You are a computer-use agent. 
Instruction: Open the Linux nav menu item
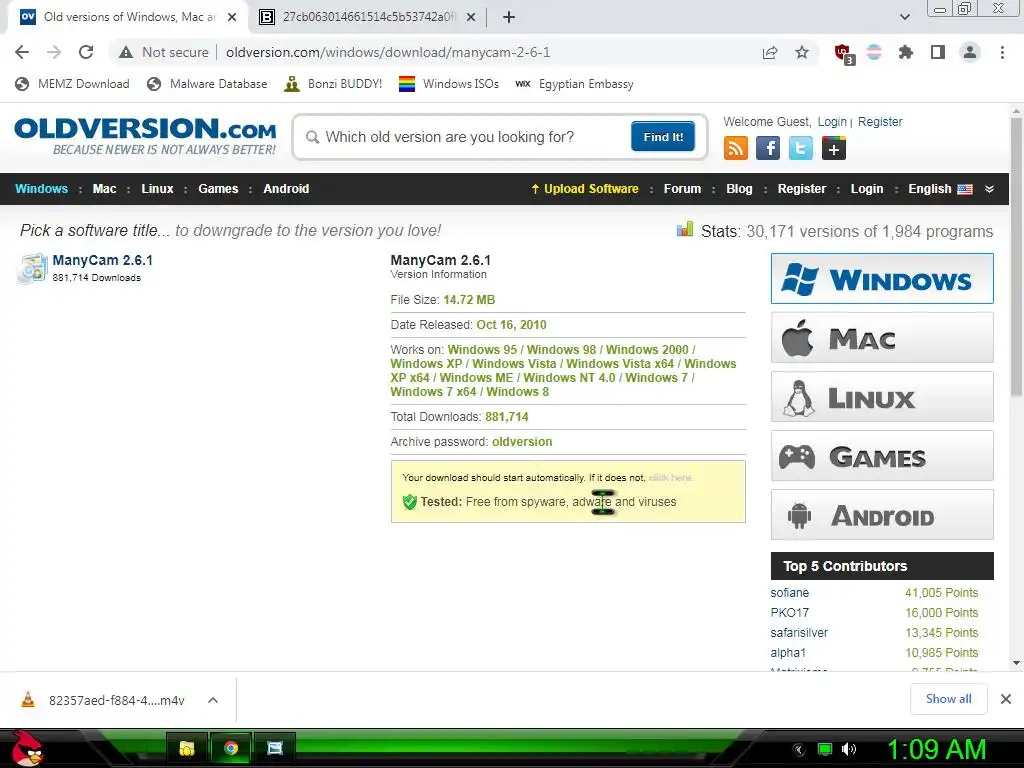click(x=157, y=189)
